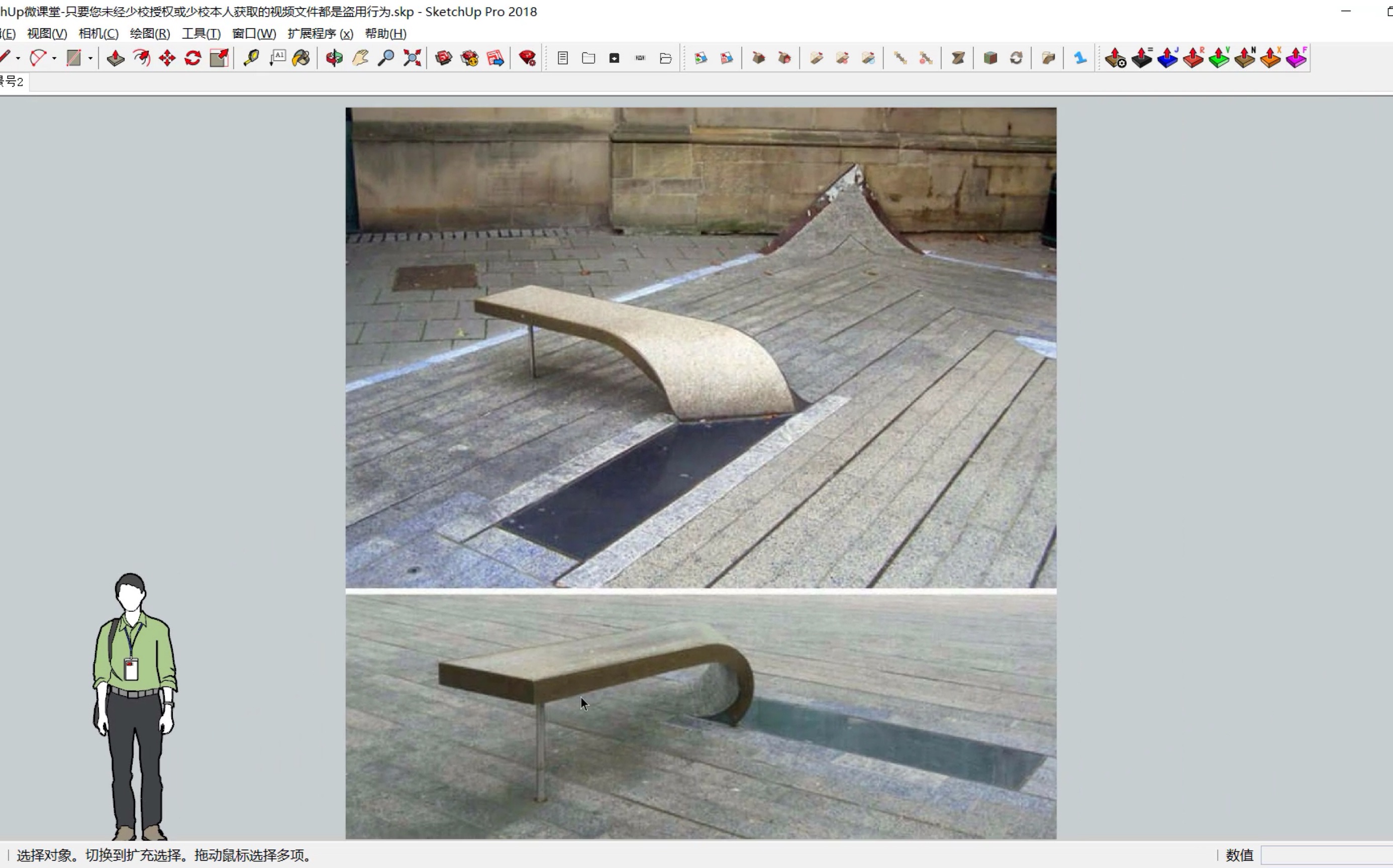The width and height of the screenshot is (1393, 868).
Task: Click the black equals Push Pull icon
Action: [1142, 58]
